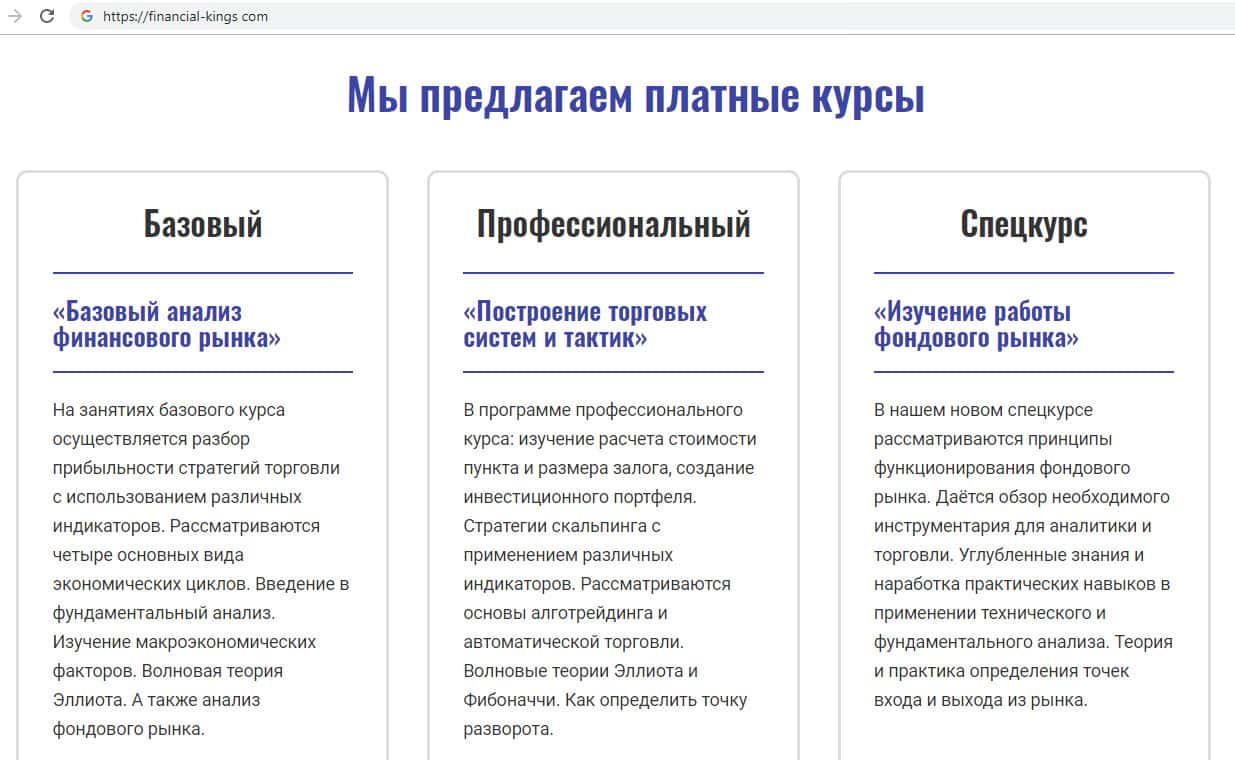Click the paragraph starting "В программе профессионального курса"

pyautogui.click(x=610, y=569)
